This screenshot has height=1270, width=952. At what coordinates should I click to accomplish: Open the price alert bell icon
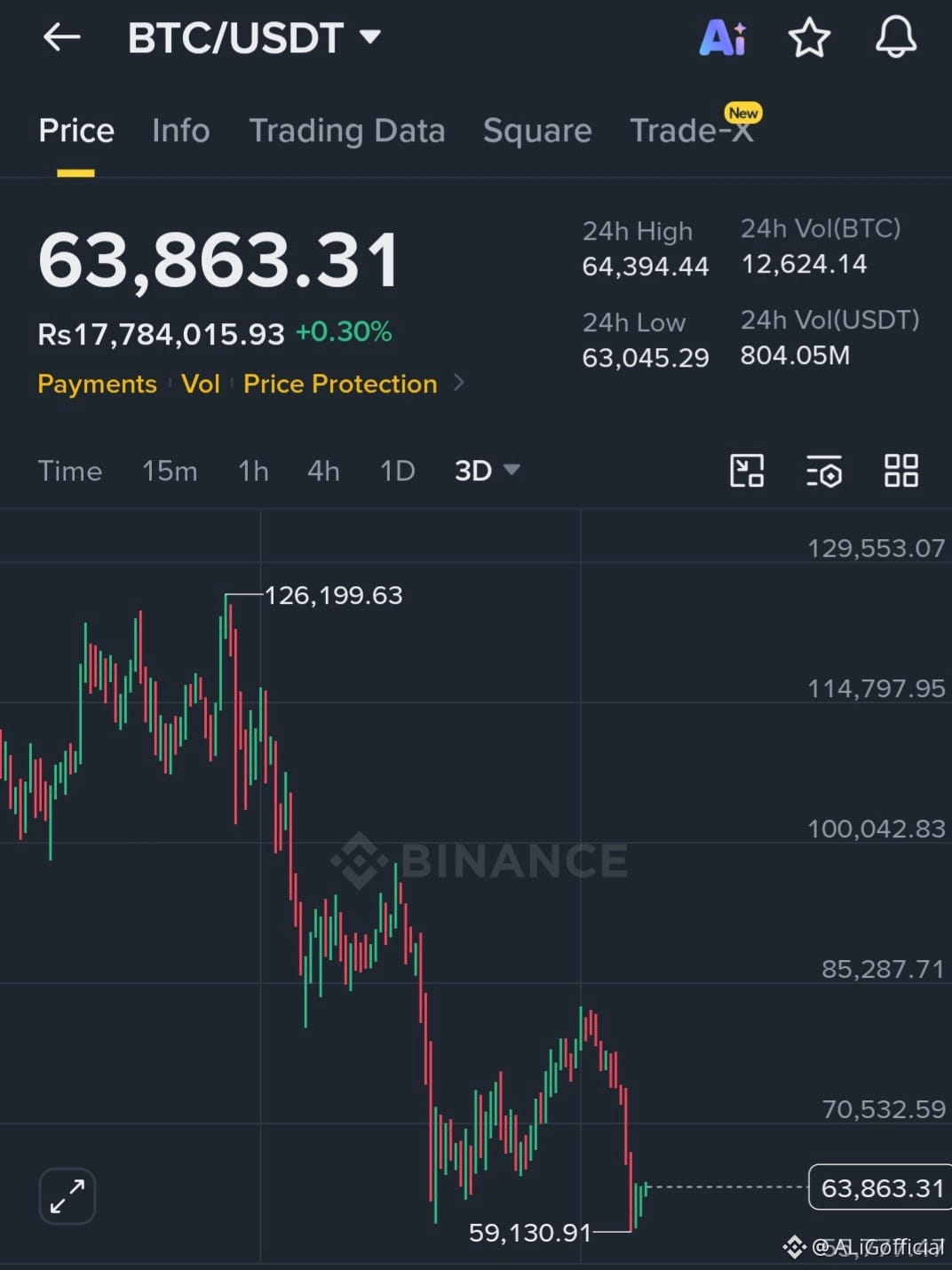tap(895, 37)
